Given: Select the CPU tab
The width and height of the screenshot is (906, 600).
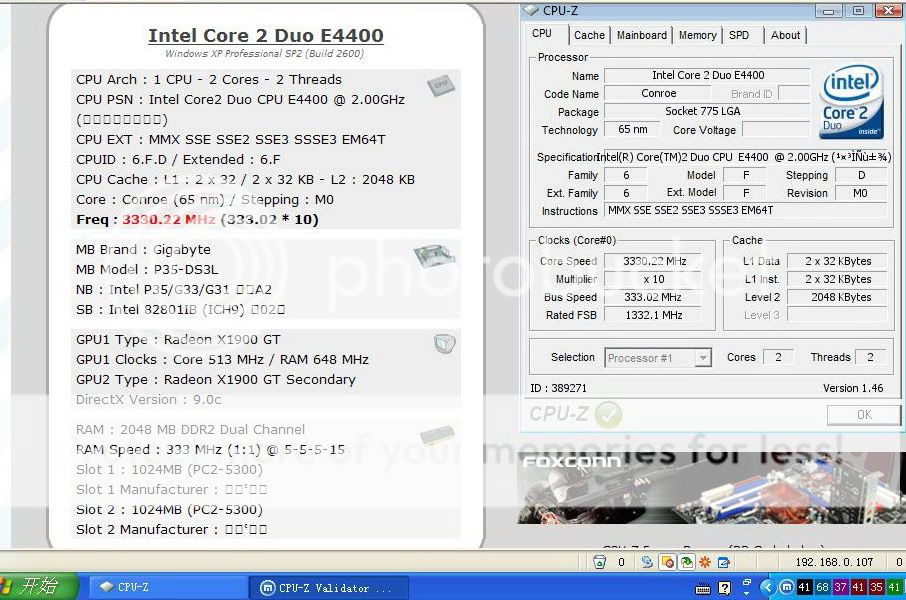Looking at the screenshot, I should point(542,34).
